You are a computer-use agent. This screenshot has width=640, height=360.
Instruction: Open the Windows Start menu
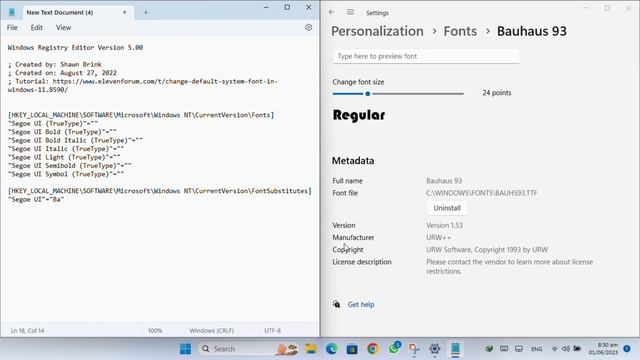coord(185,349)
